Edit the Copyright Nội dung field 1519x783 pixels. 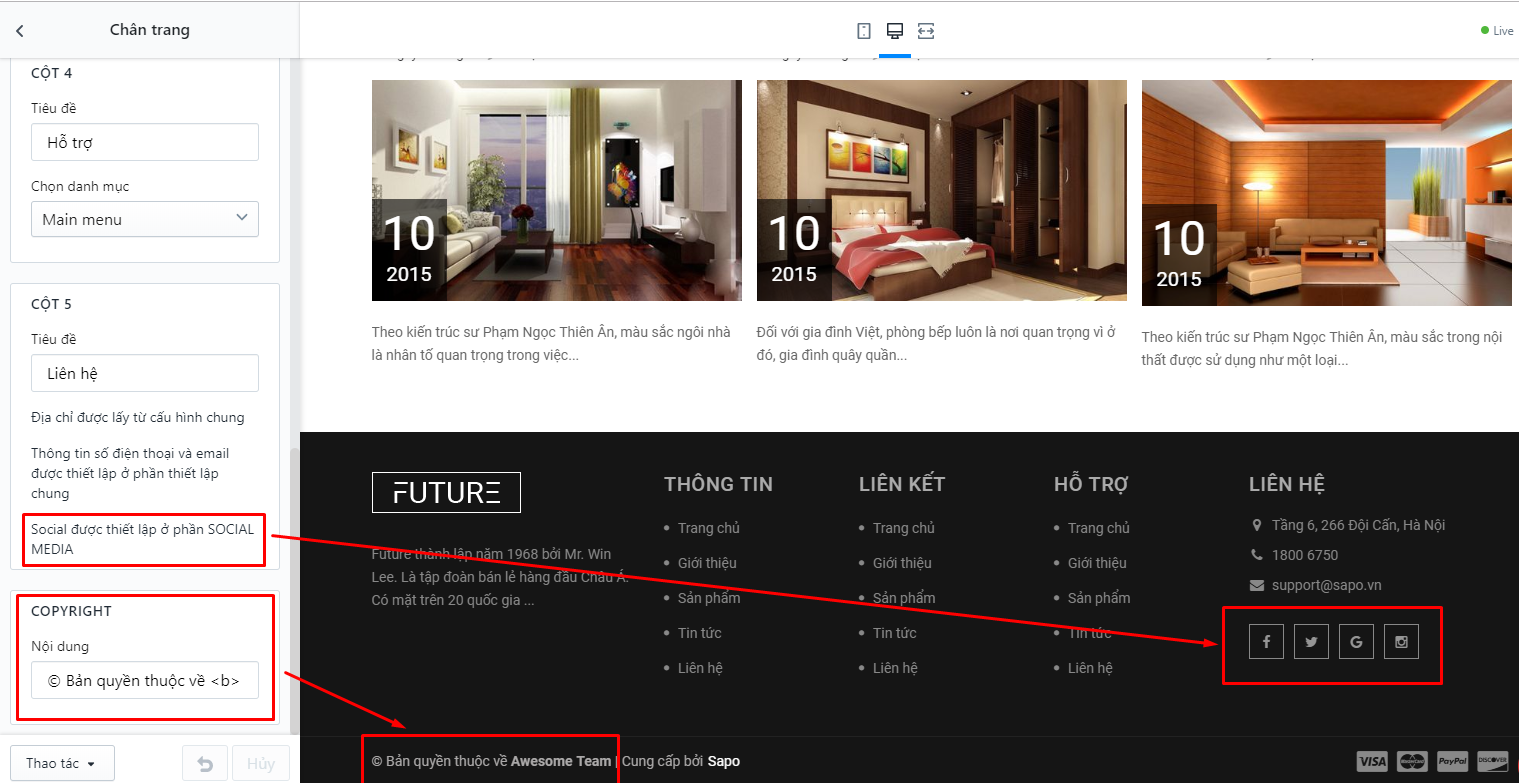pos(145,681)
